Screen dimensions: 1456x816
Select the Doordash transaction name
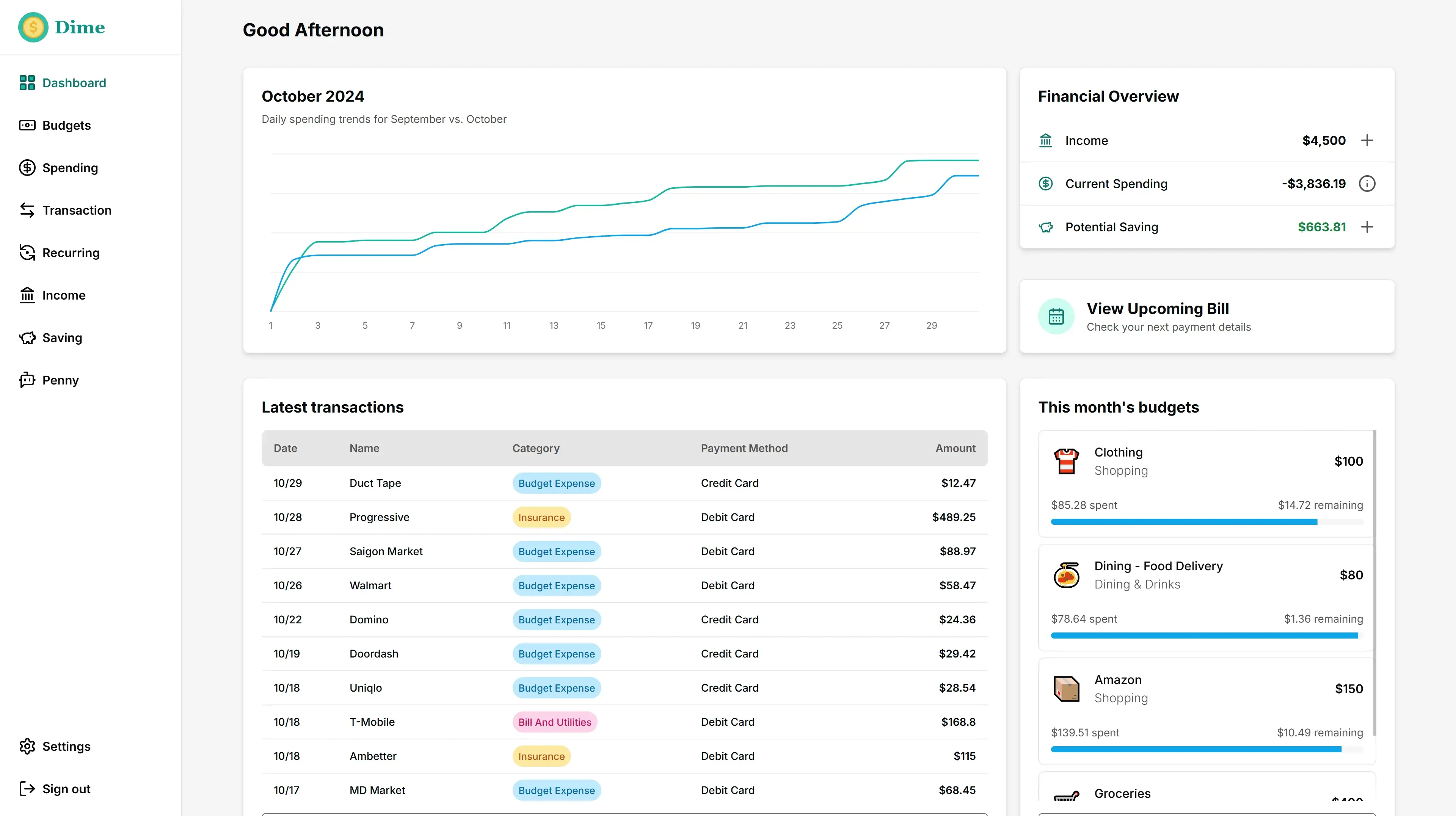pos(373,654)
